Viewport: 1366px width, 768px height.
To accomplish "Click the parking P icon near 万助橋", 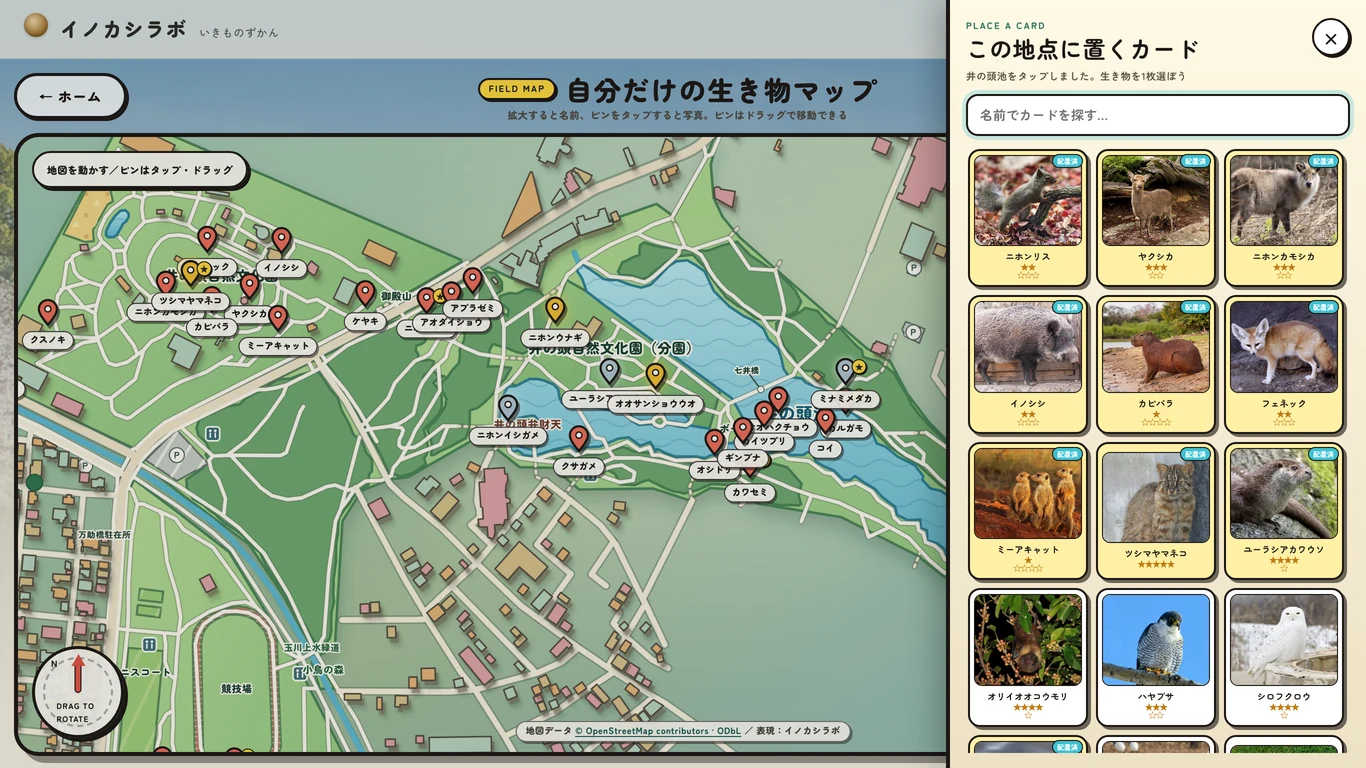I will point(85,466).
